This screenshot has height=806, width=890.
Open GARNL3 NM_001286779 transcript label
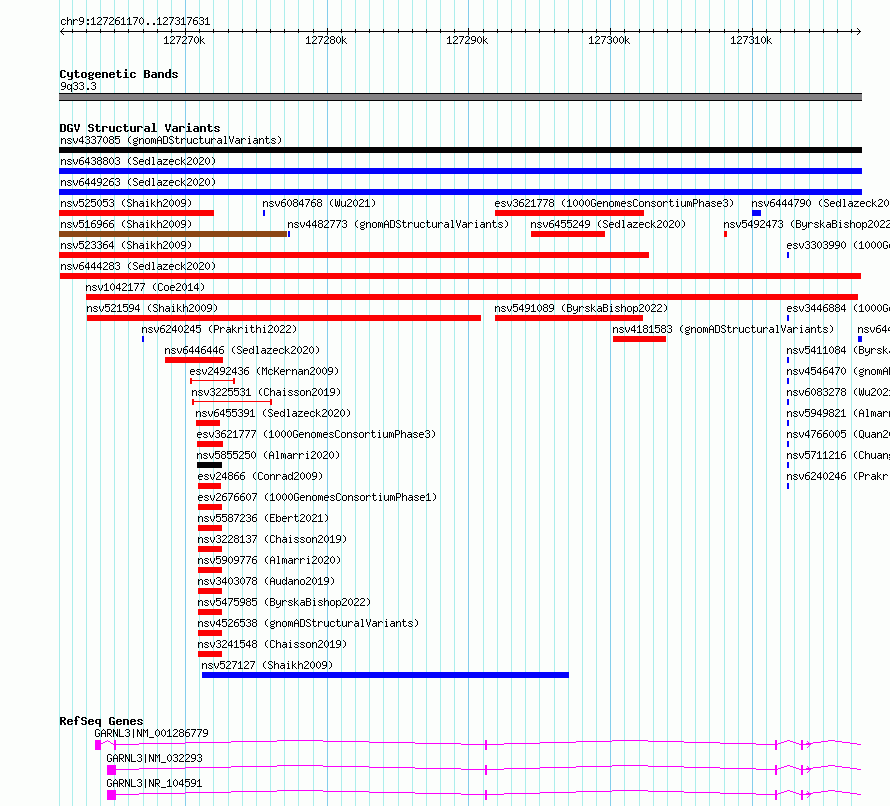point(152,733)
